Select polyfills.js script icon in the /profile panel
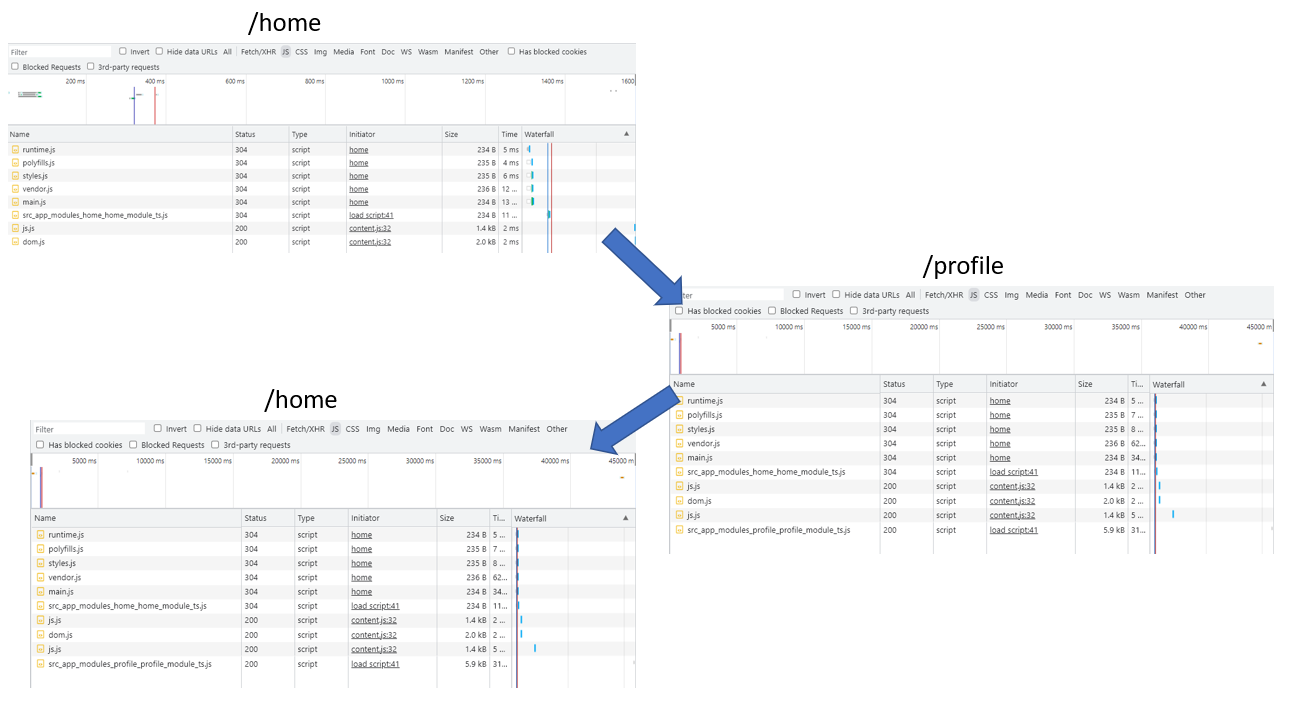The height and width of the screenshot is (714, 1292). tap(680, 415)
